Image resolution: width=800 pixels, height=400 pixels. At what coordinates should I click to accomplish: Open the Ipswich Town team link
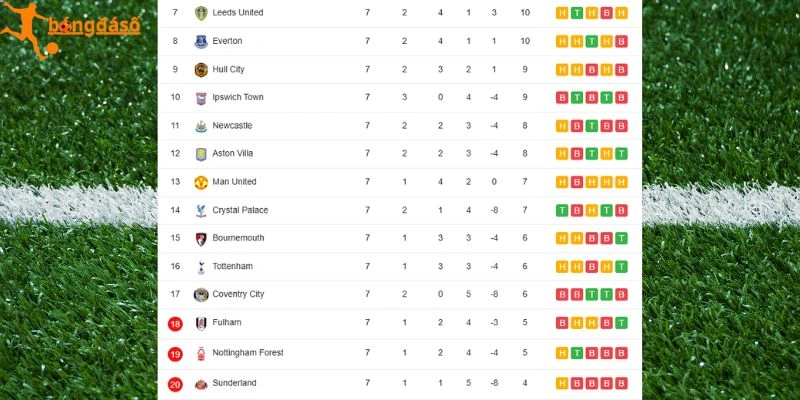[238, 97]
